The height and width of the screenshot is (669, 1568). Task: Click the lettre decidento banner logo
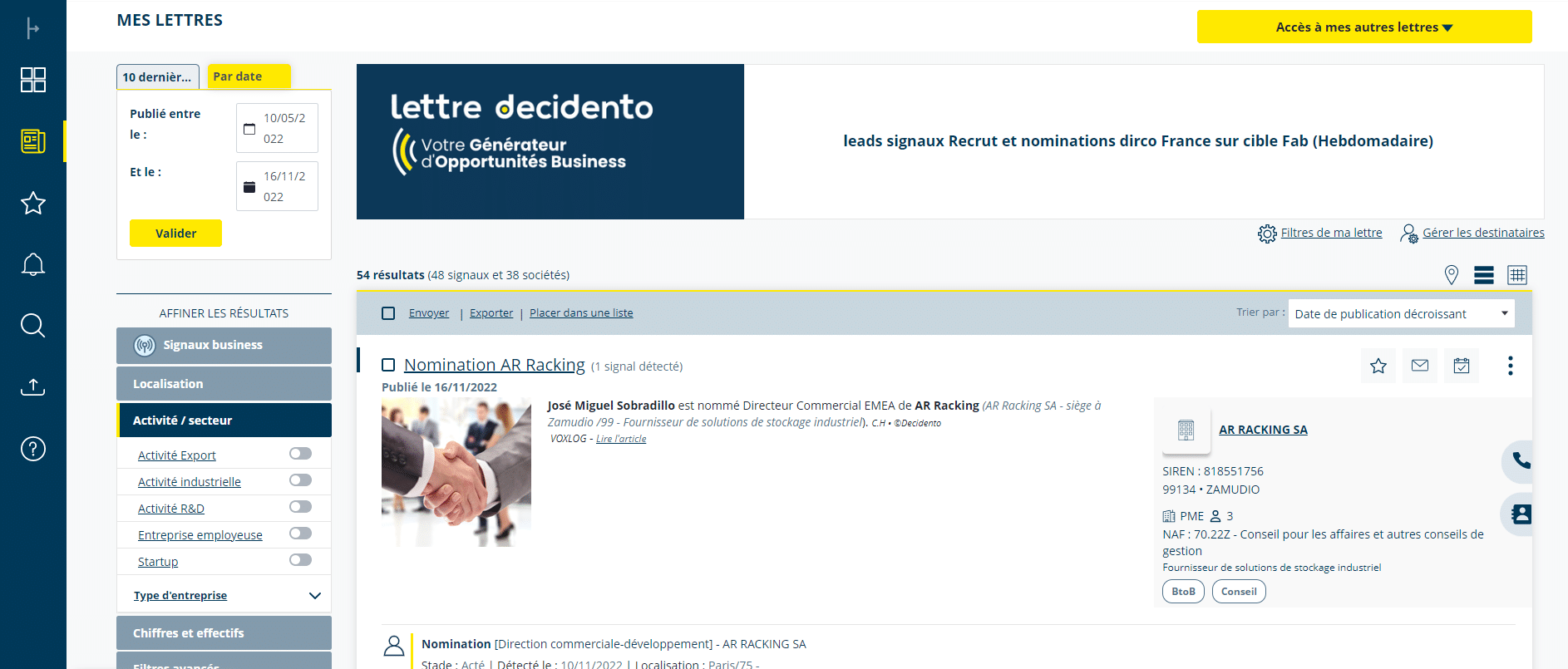[x=550, y=141]
